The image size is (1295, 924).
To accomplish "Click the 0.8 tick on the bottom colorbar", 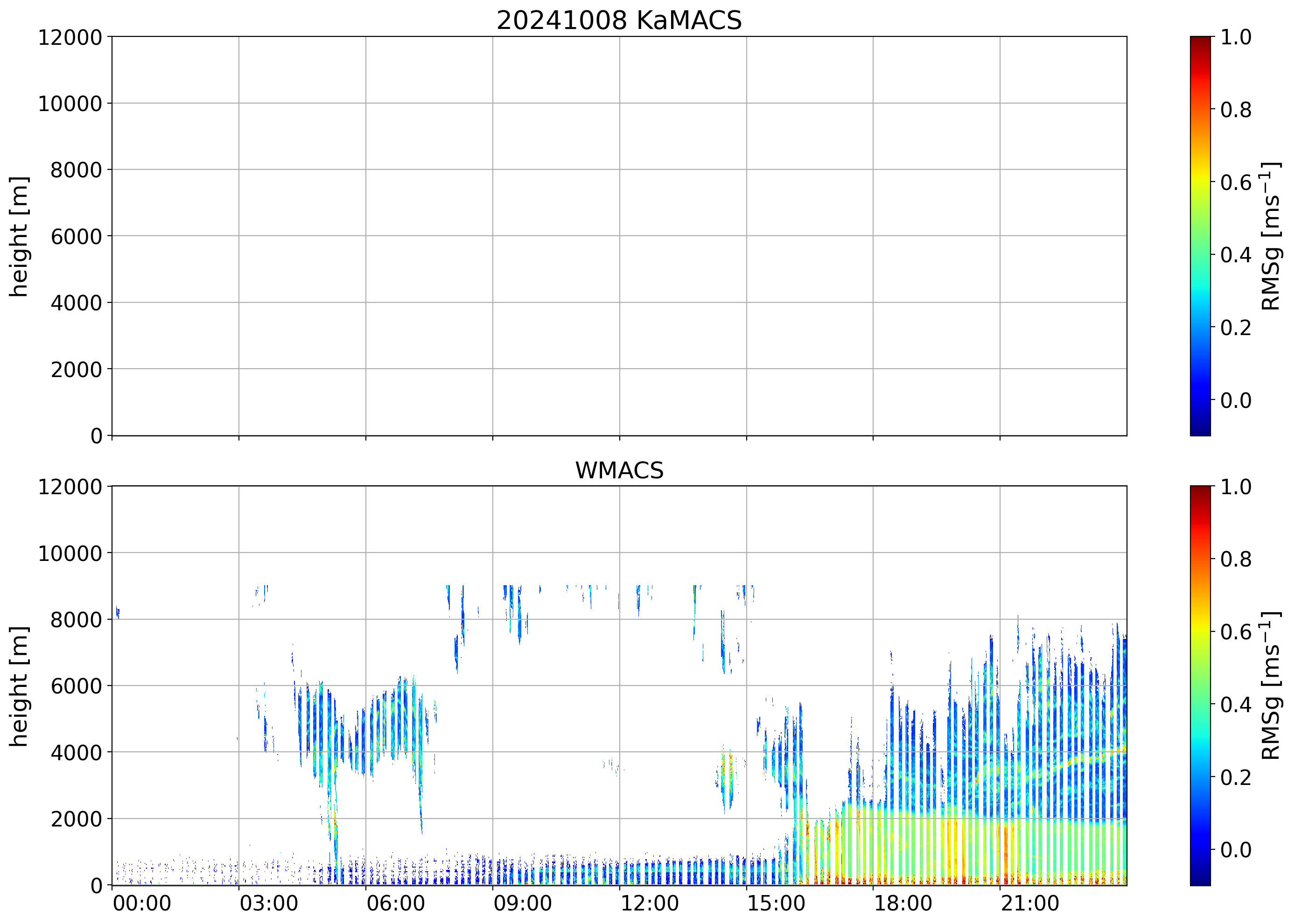I will 1235,559.
